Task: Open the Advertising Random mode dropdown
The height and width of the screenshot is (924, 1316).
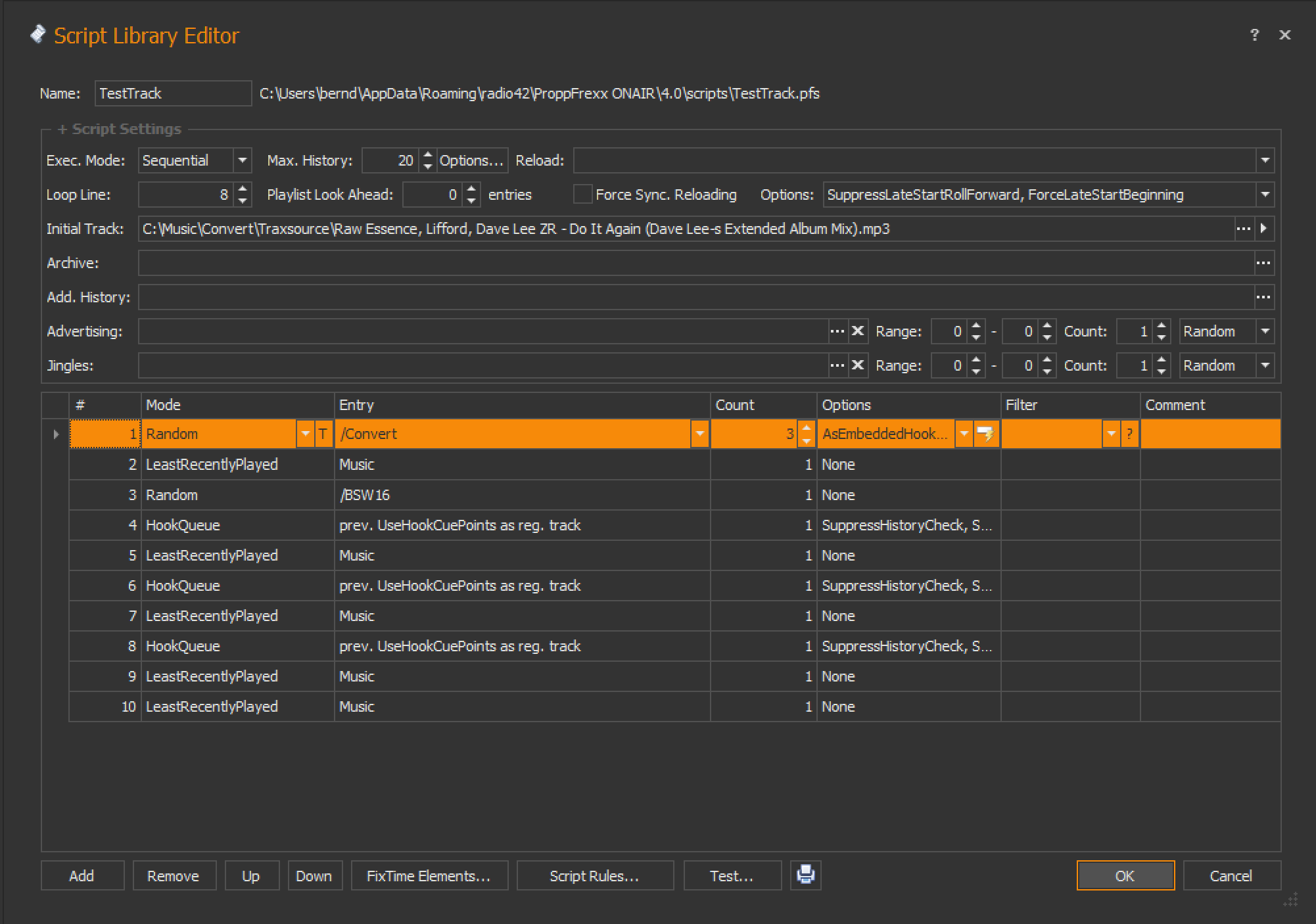Action: click(x=1265, y=331)
